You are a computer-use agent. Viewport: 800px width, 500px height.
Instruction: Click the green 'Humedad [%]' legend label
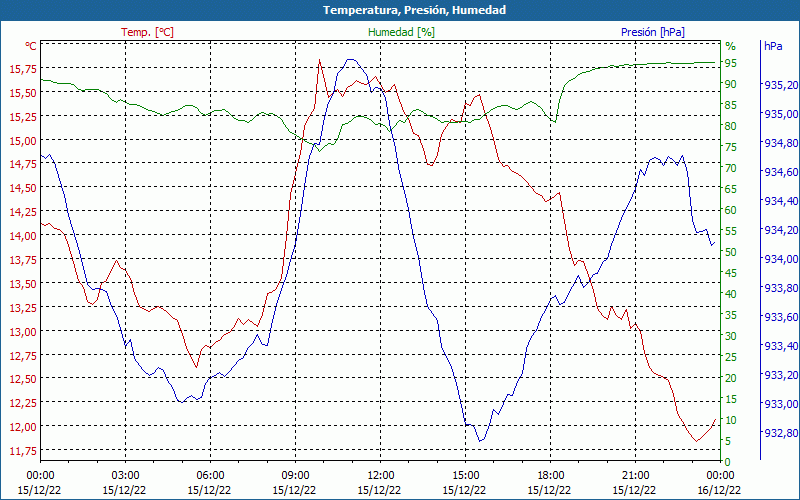tap(402, 32)
